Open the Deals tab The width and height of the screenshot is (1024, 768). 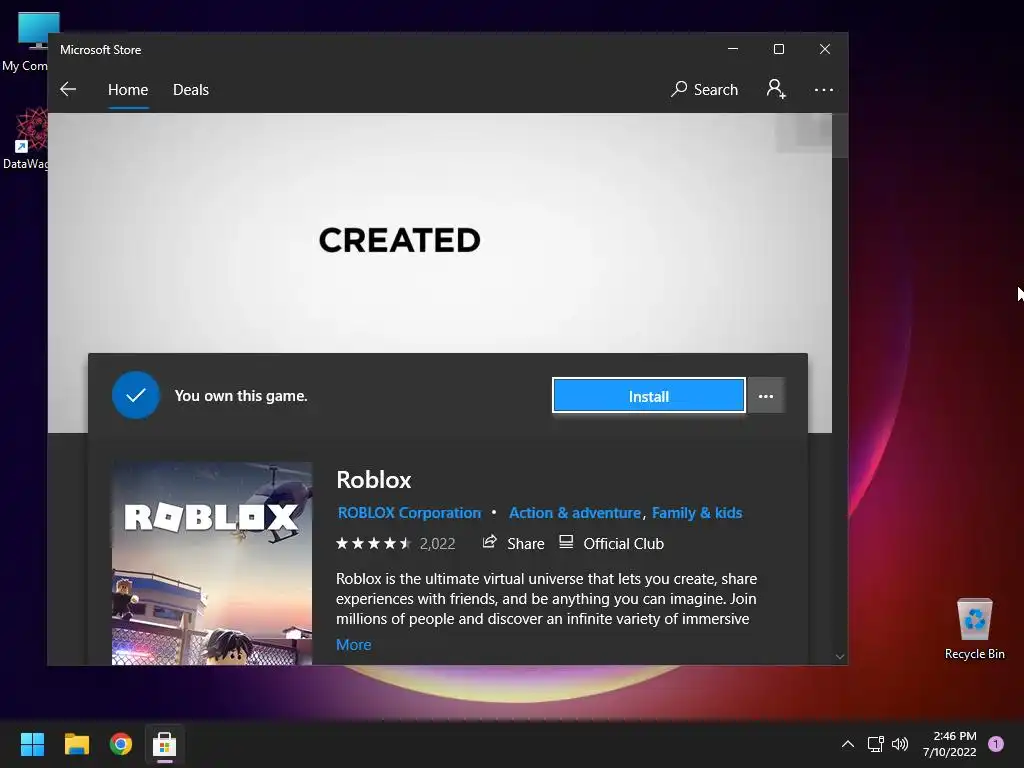tap(191, 89)
